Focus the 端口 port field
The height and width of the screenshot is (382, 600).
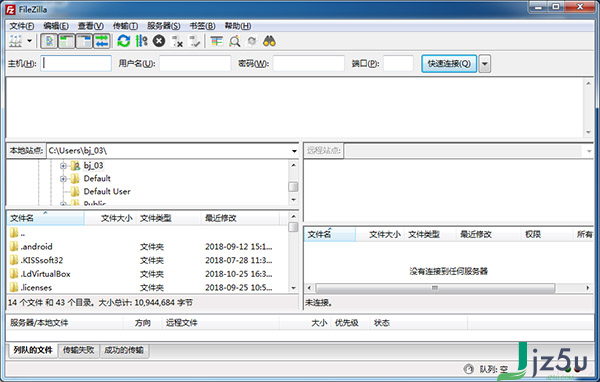tap(398, 63)
